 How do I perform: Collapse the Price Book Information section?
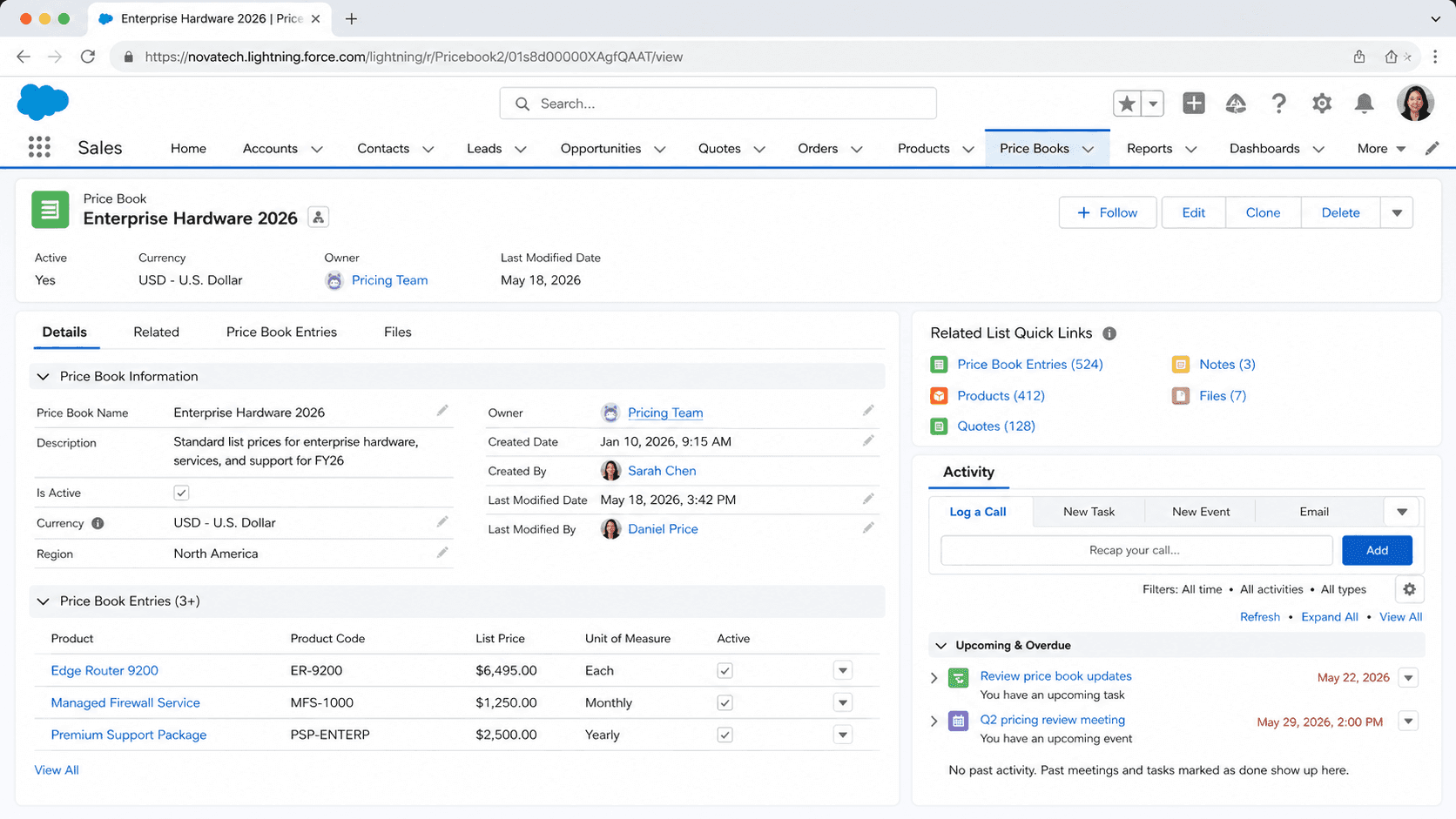(43, 377)
